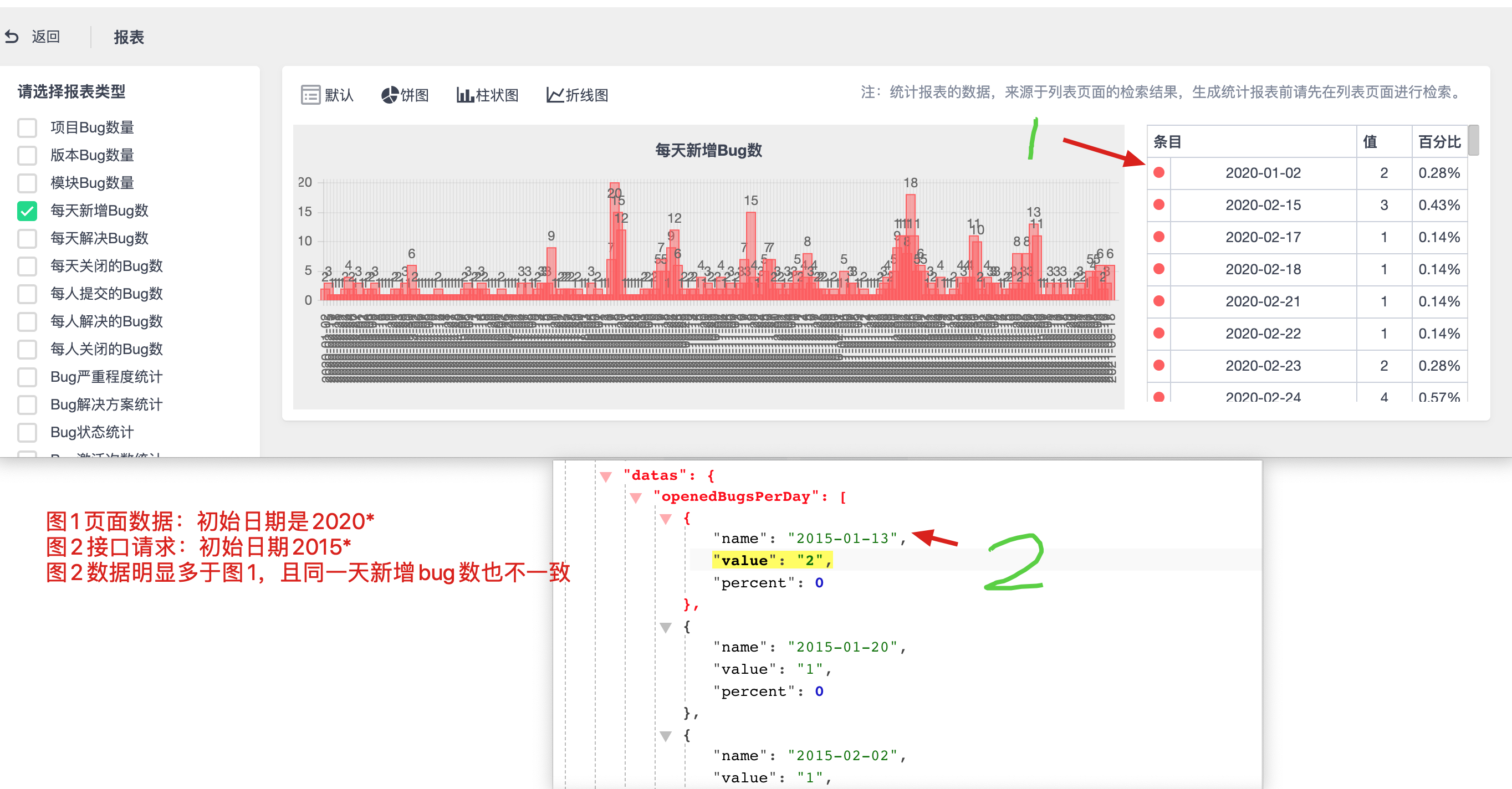Collapse the 2015-01-13 JSON object
The width and height of the screenshot is (1512, 789).
[x=666, y=519]
